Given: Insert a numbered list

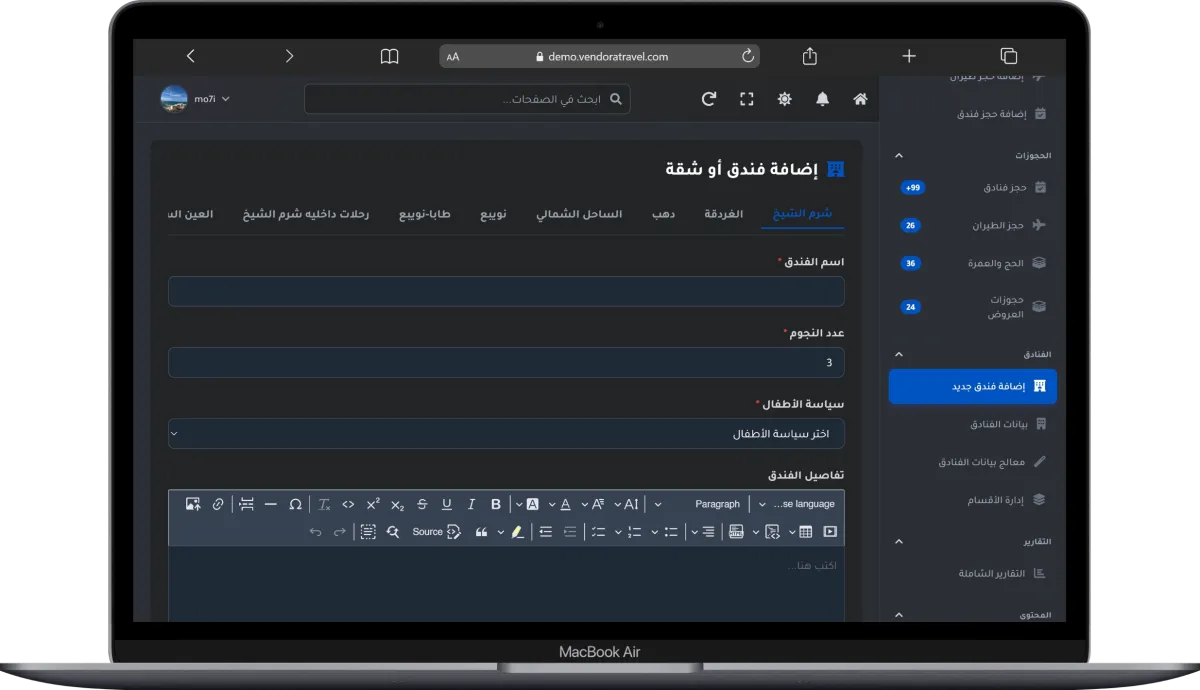Looking at the screenshot, I should 635,532.
